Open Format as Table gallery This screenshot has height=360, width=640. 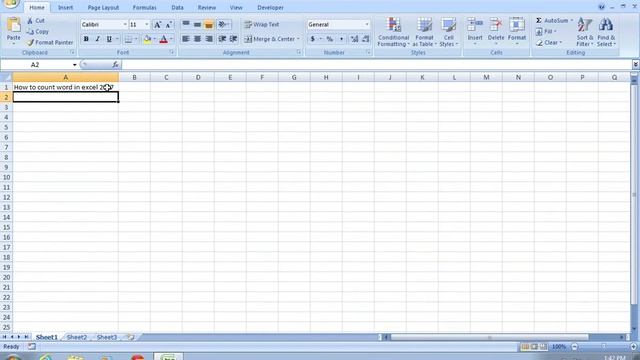pyautogui.click(x=424, y=32)
